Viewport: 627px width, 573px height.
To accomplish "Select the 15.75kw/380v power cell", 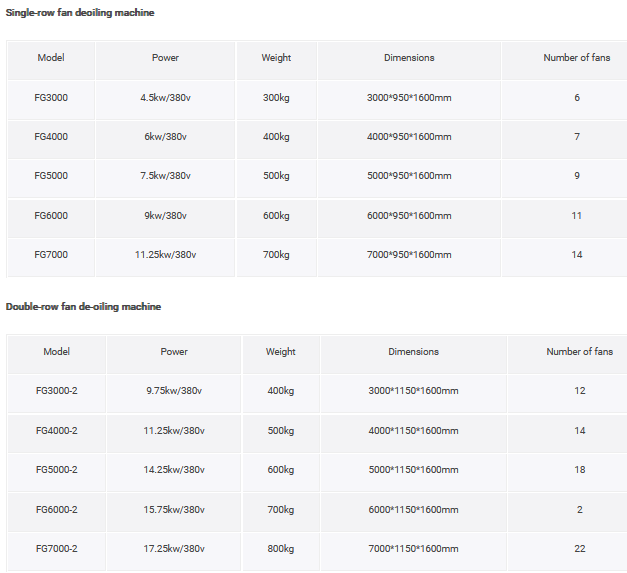I will (x=174, y=510).
